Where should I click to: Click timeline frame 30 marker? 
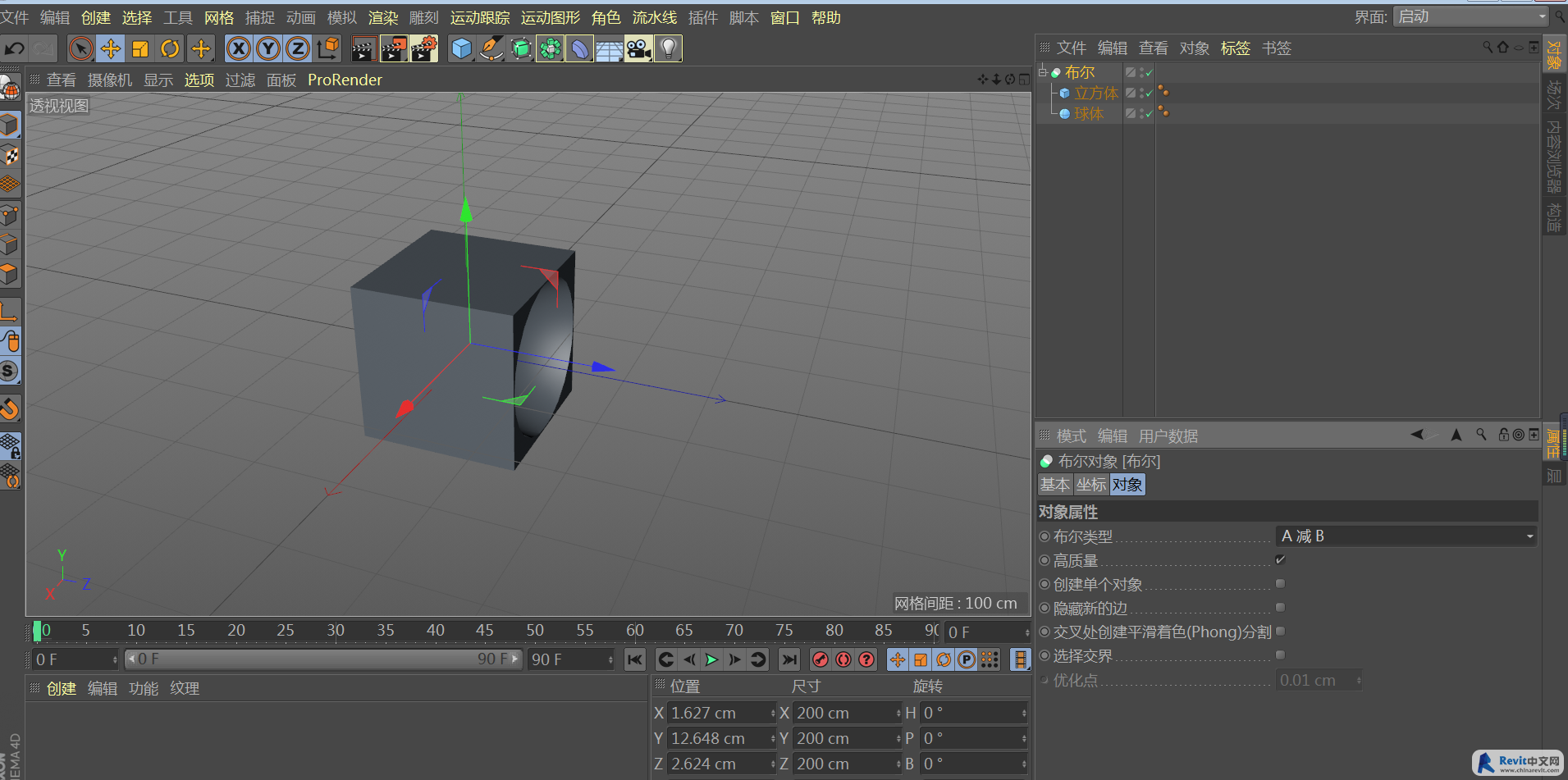tap(336, 630)
